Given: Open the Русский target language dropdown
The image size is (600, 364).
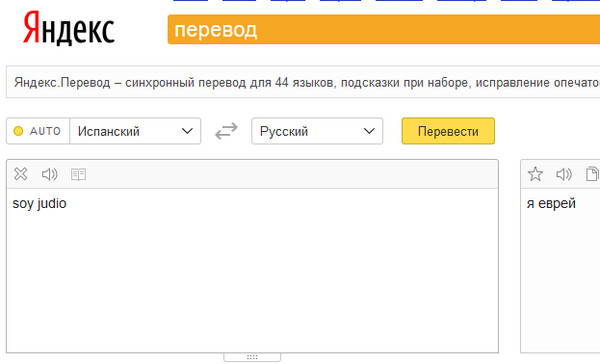Looking at the screenshot, I should 317,131.
